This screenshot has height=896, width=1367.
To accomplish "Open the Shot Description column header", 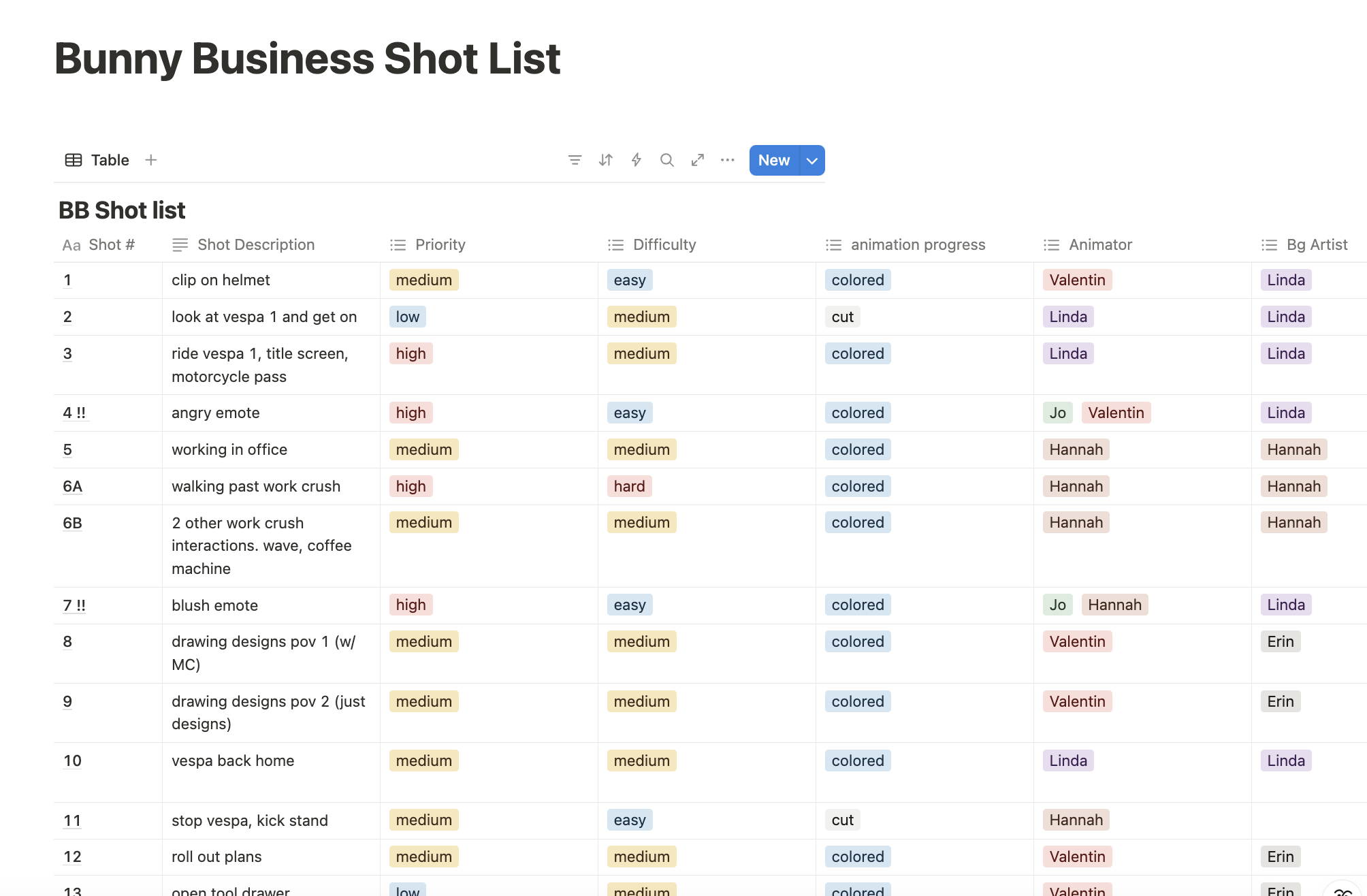I will pos(271,244).
